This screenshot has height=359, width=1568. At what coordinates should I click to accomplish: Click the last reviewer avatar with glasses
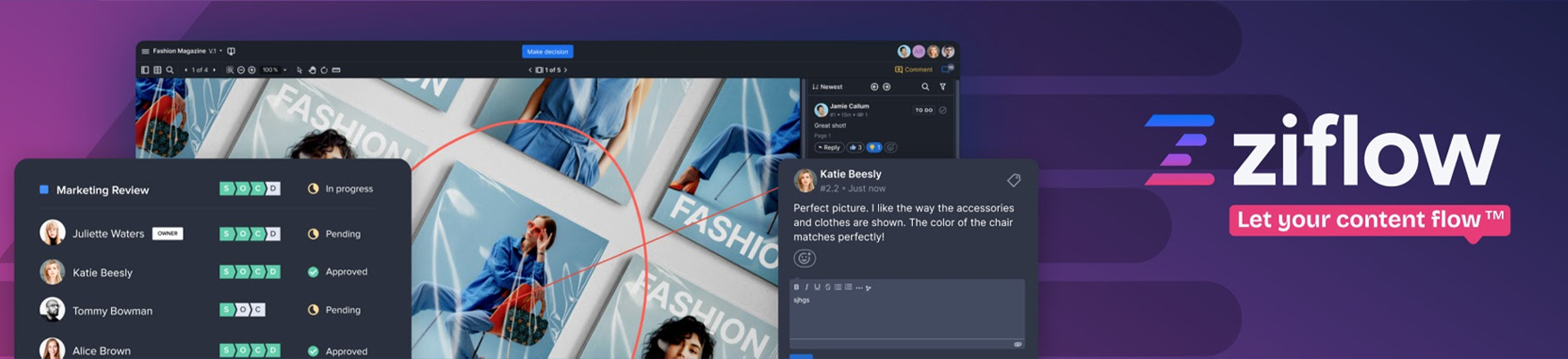(948, 51)
